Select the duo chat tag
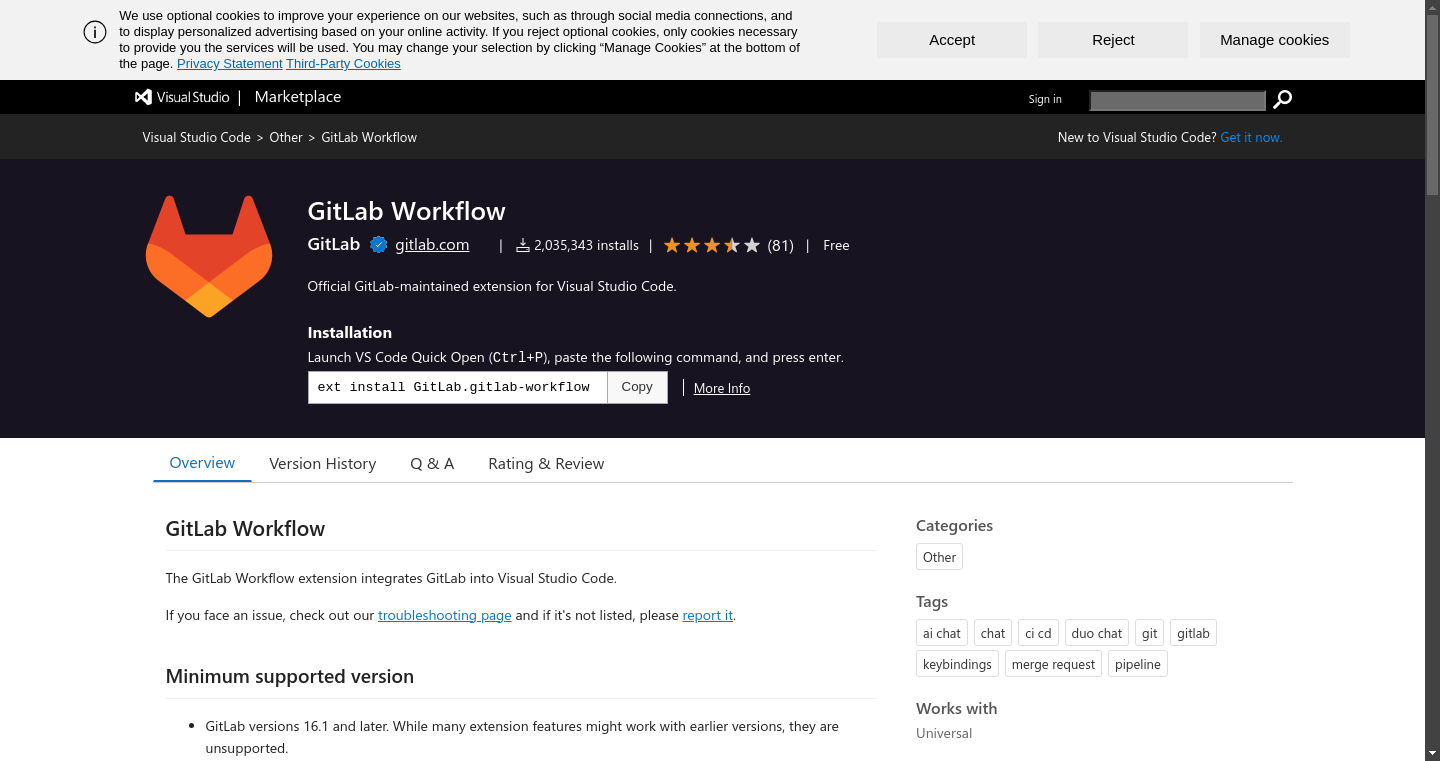This screenshot has width=1440, height=761. click(x=1097, y=633)
